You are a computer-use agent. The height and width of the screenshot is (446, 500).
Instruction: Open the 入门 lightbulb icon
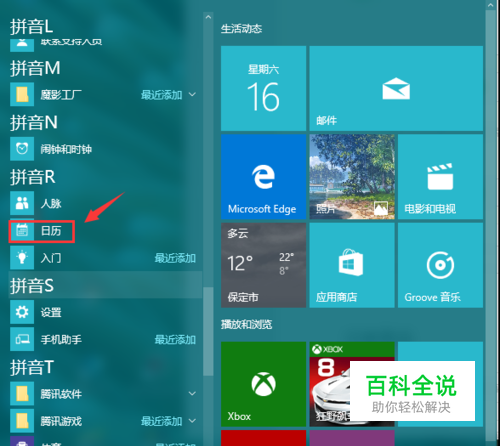(x=22, y=258)
